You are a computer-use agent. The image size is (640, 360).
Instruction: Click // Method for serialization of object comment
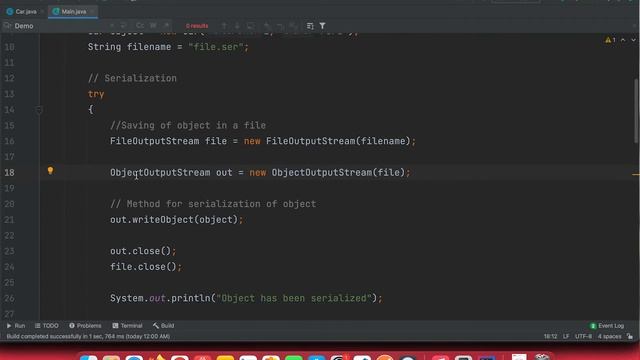[x=213, y=204]
